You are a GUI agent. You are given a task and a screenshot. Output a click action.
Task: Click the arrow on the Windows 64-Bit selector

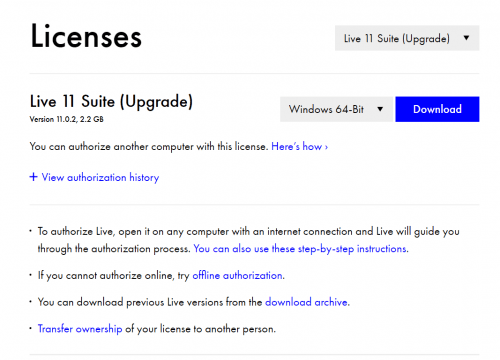(x=380, y=109)
